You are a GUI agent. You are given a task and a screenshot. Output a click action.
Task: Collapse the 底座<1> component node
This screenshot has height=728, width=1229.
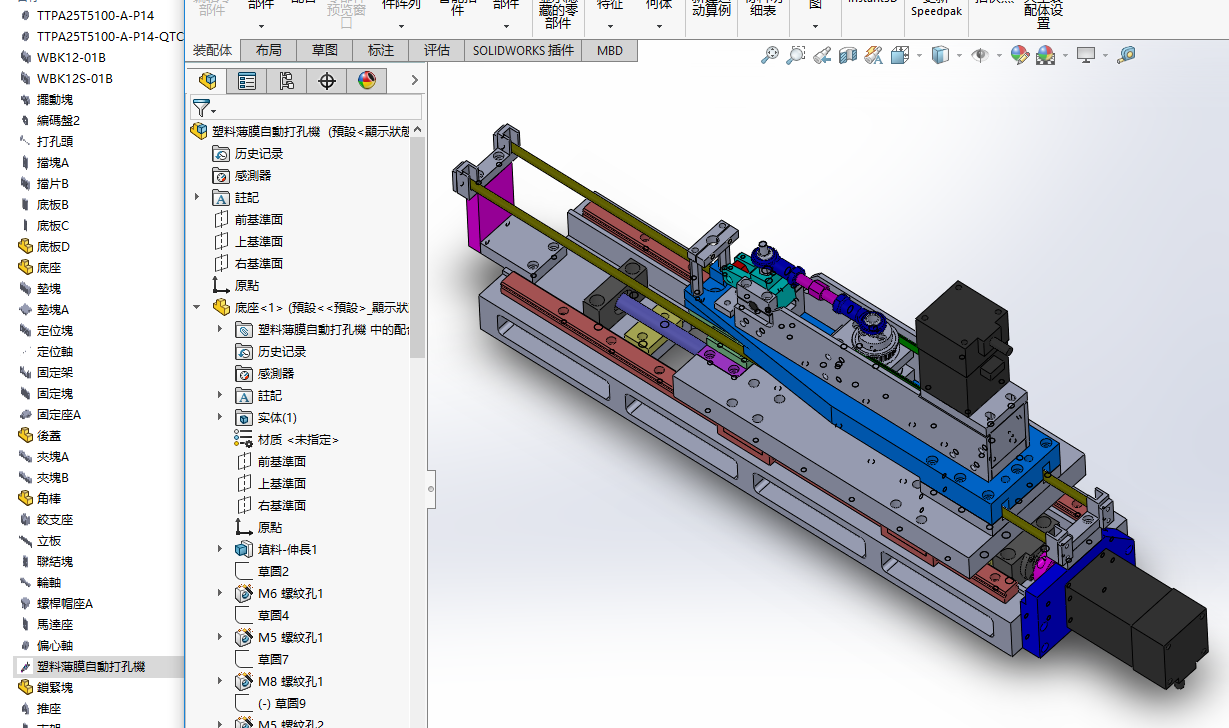point(197,307)
